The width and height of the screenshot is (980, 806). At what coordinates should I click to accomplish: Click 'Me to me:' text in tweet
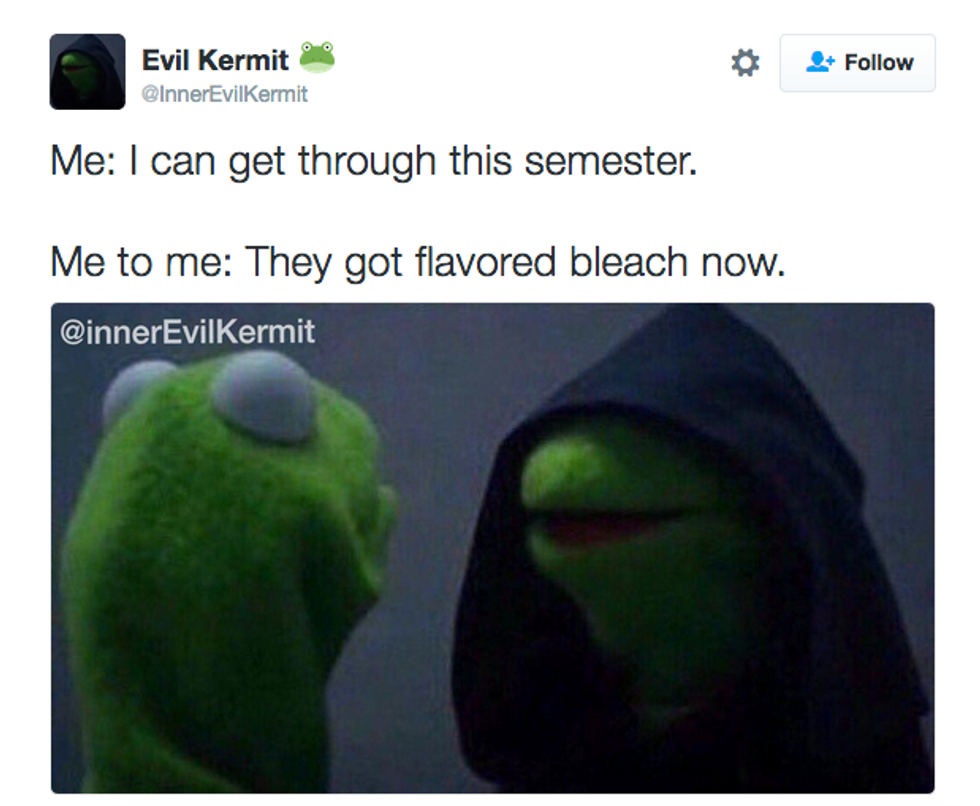tap(141, 262)
